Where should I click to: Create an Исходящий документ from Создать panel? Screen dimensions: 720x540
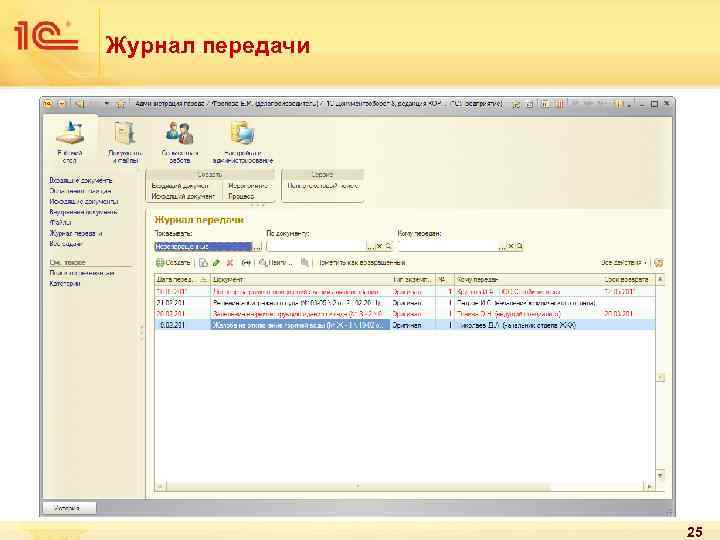point(183,196)
